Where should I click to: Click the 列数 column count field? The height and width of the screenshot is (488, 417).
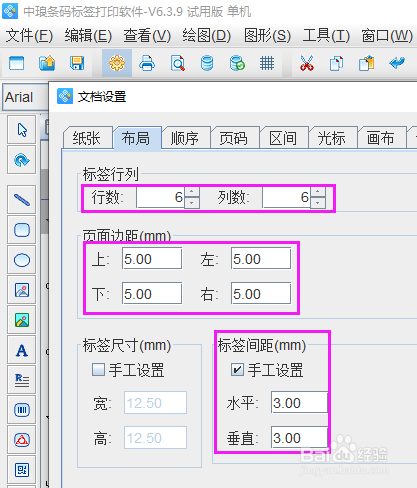click(287, 197)
